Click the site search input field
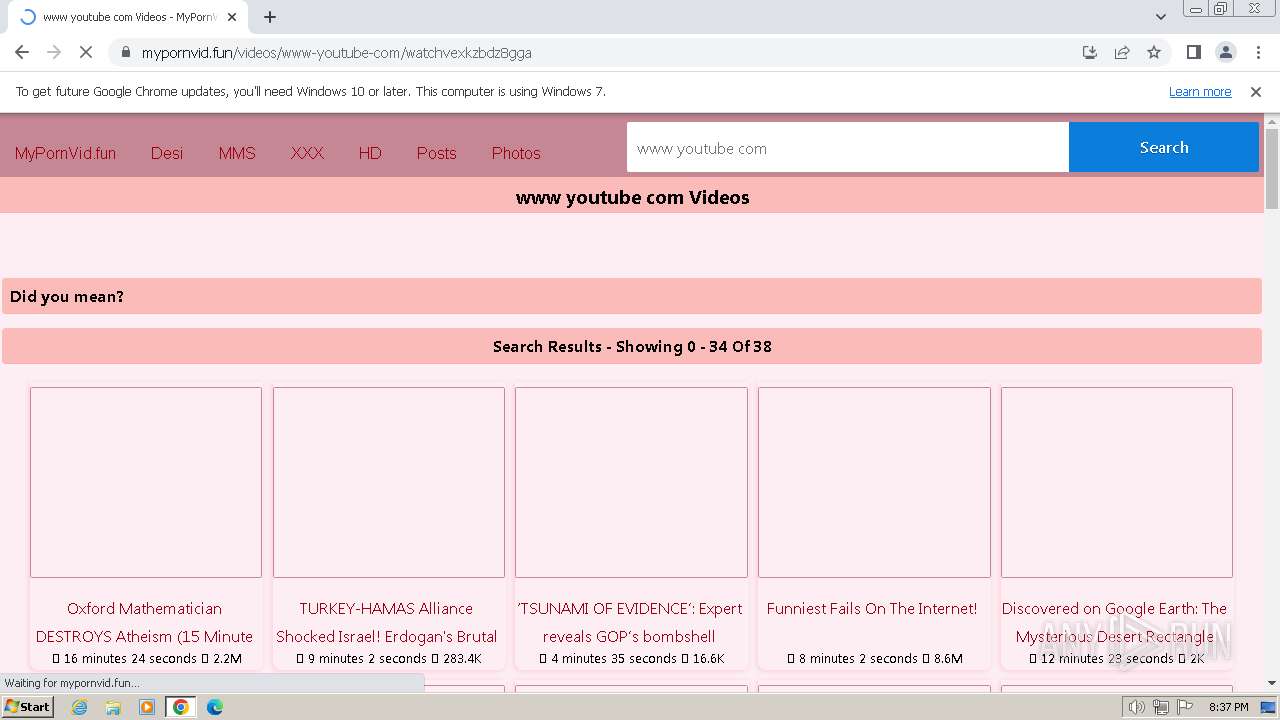1280x720 pixels. pyautogui.click(x=848, y=148)
